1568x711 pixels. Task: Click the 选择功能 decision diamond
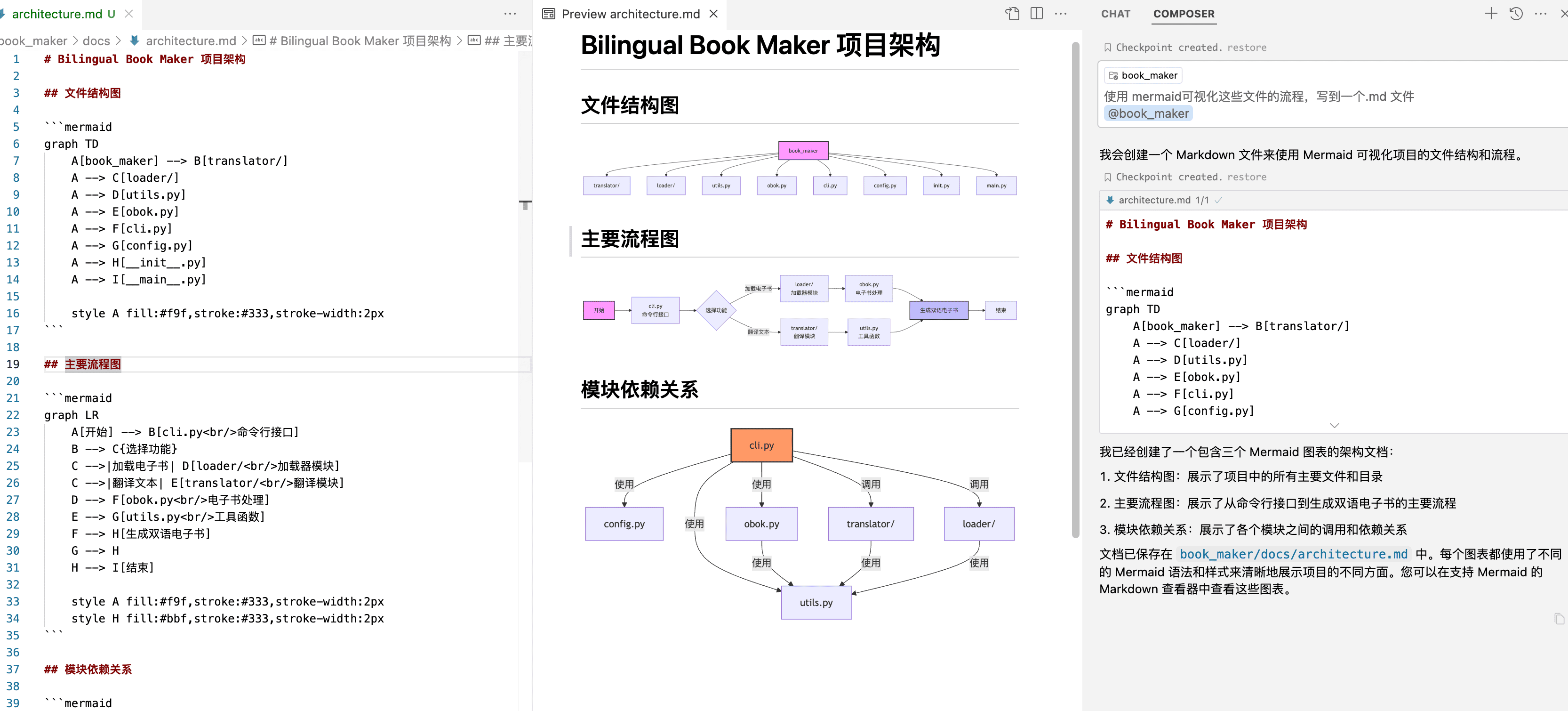click(x=716, y=310)
